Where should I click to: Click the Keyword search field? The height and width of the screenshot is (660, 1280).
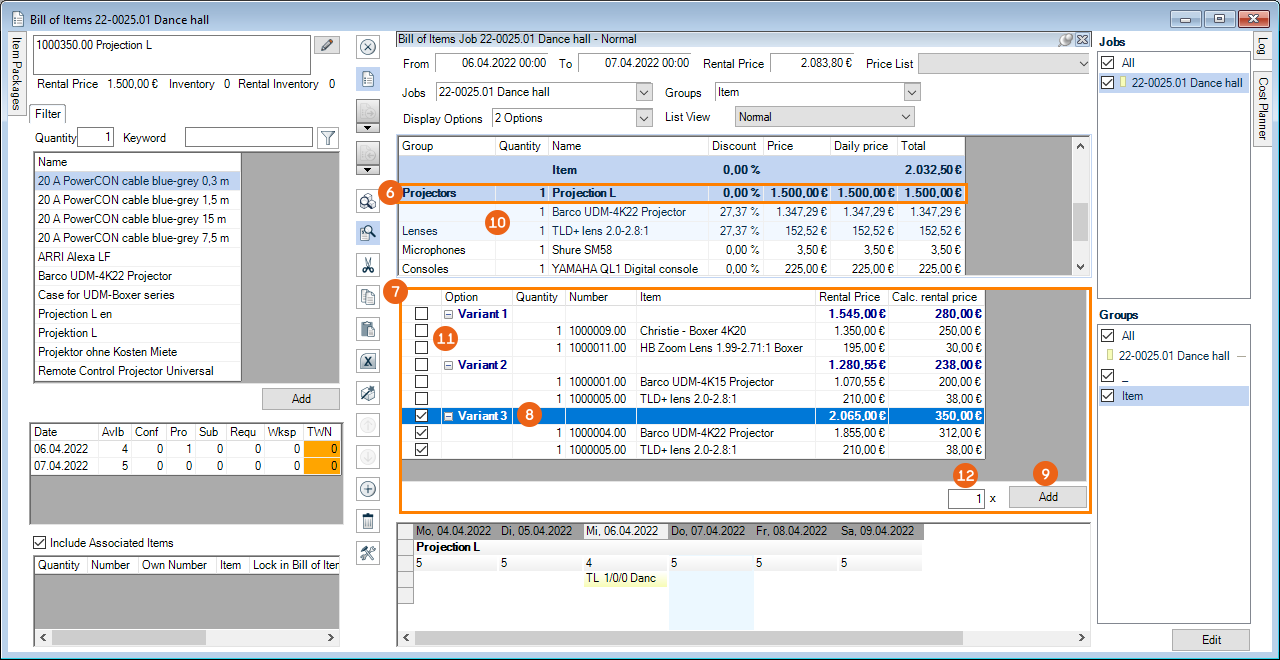(x=248, y=138)
